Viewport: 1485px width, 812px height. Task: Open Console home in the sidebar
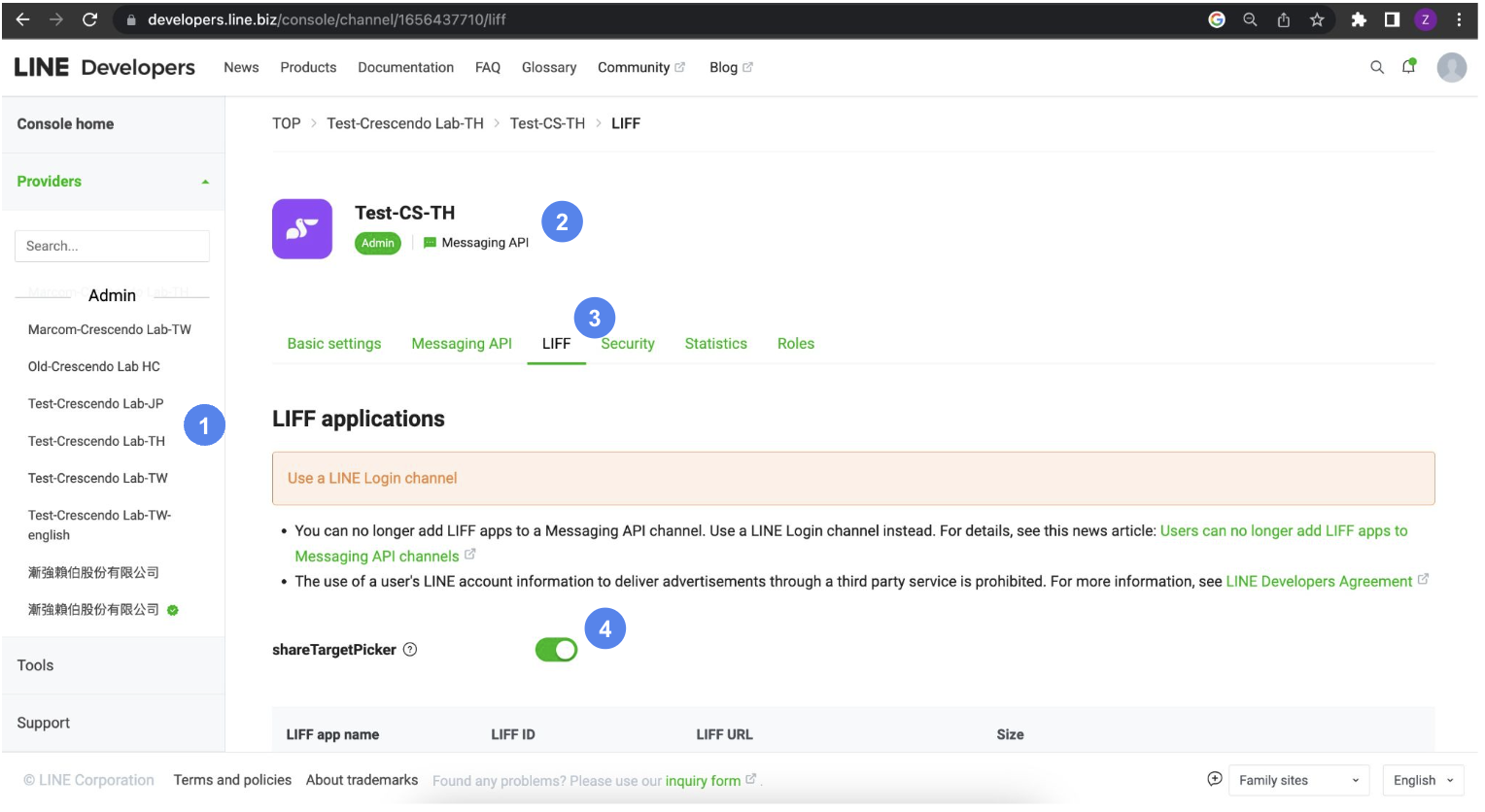pyautogui.click(x=65, y=123)
